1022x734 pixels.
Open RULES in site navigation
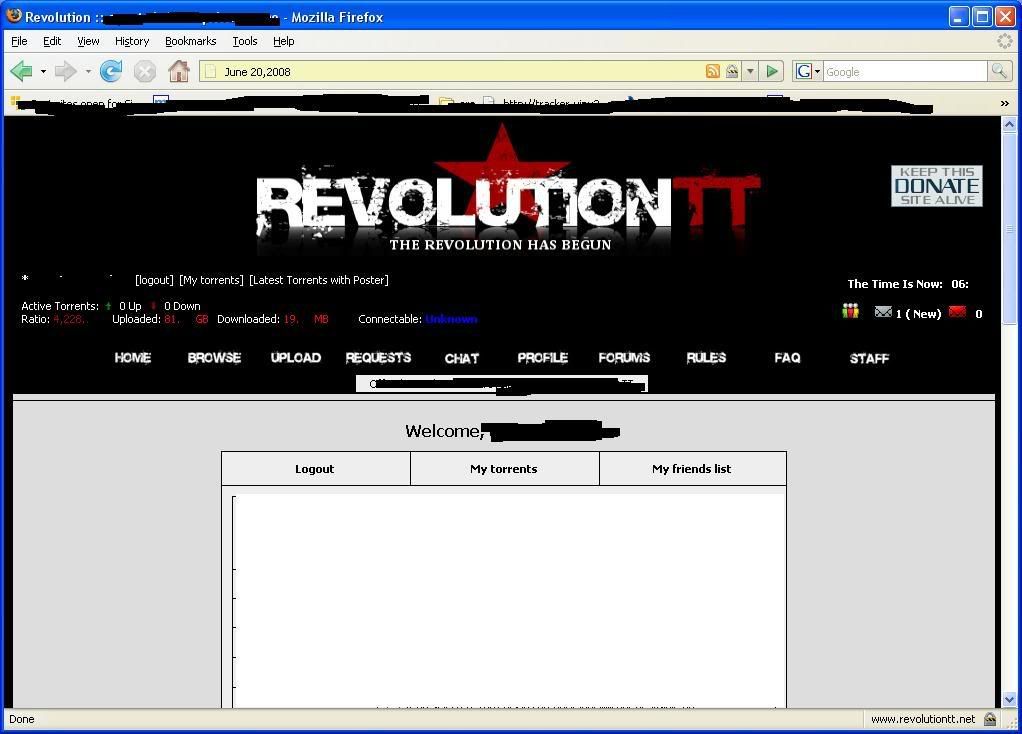click(x=706, y=358)
